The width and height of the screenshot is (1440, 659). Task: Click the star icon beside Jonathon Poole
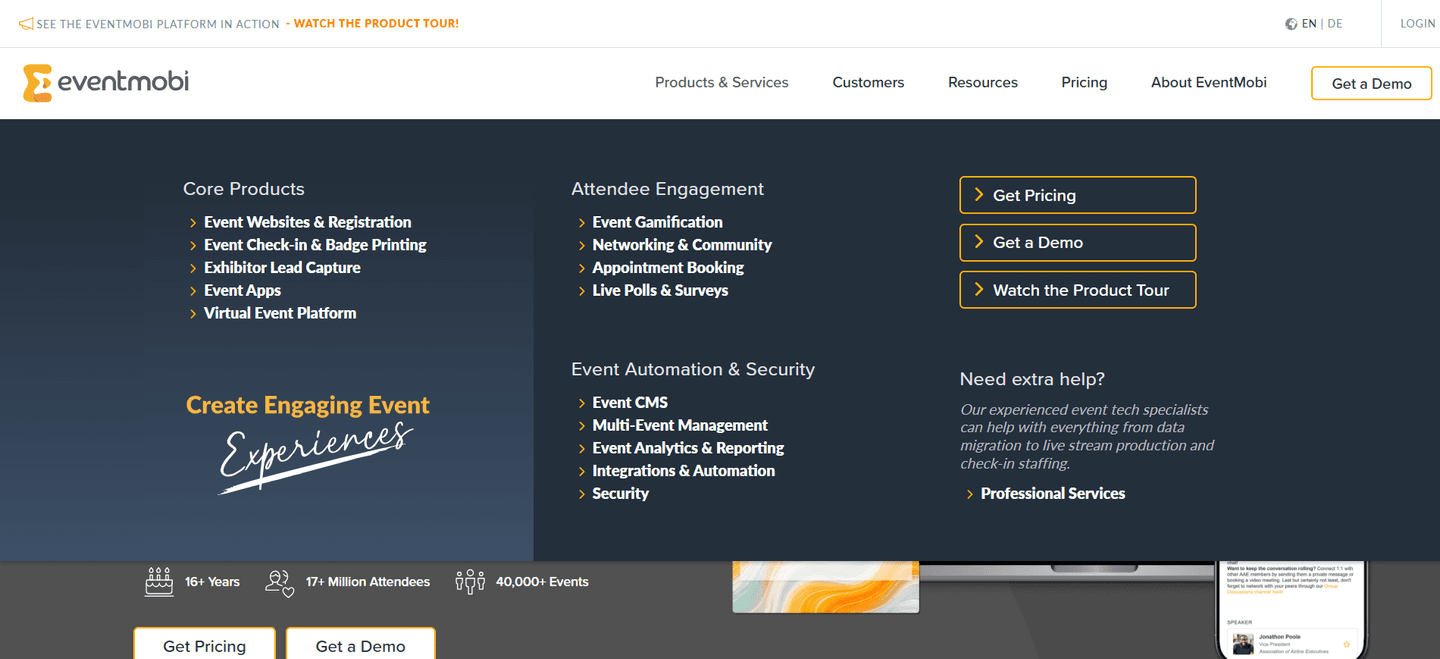1346,644
